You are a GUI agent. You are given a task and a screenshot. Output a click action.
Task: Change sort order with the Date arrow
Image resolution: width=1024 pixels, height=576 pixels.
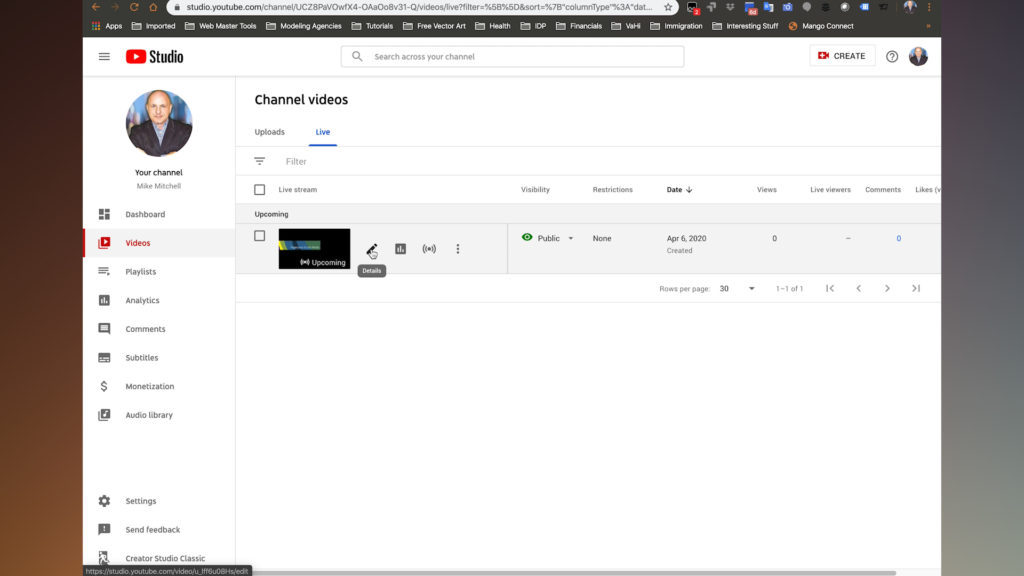tap(691, 189)
